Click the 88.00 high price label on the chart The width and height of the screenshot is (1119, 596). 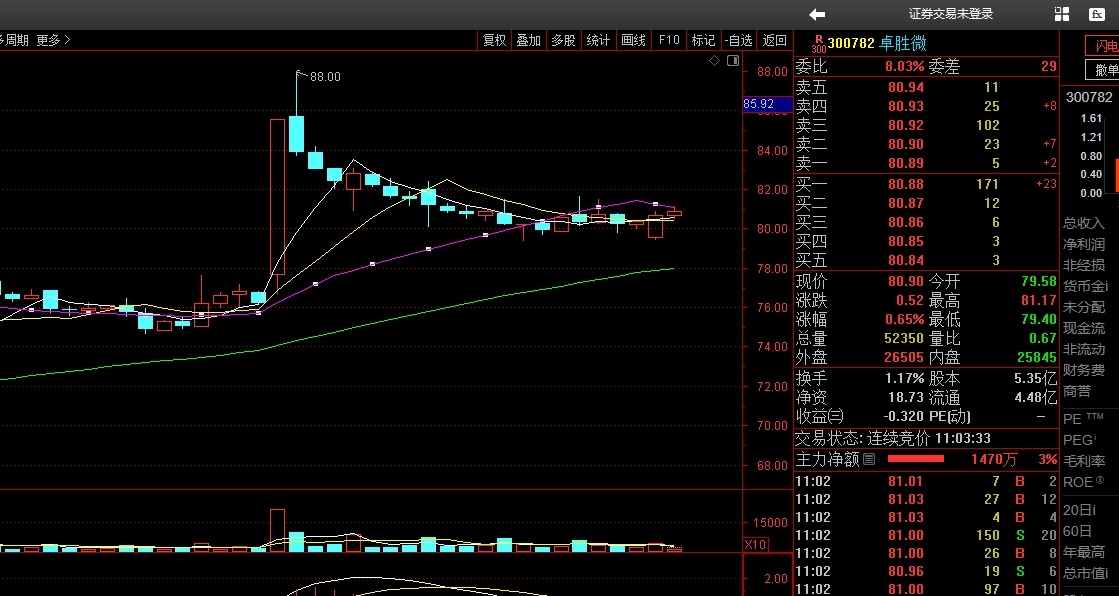325,77
